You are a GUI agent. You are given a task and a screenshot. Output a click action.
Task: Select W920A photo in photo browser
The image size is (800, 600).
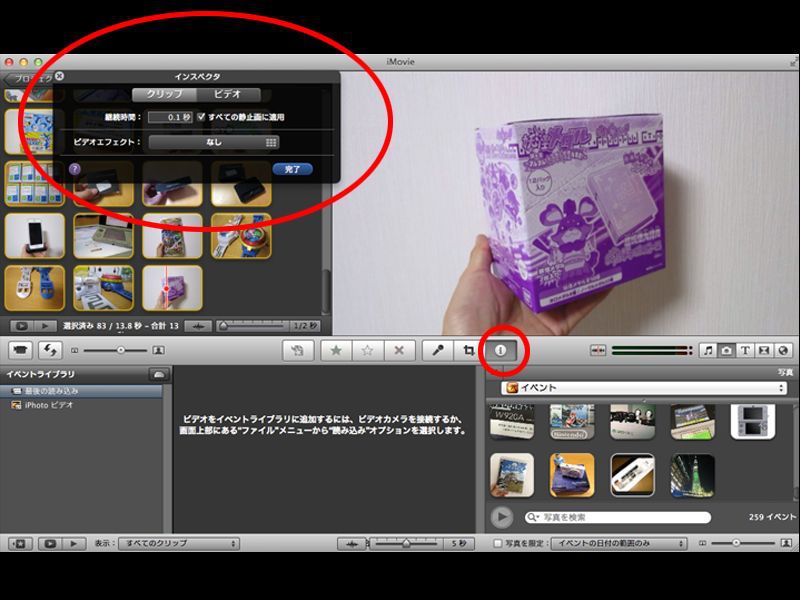[x=512, y=421]
